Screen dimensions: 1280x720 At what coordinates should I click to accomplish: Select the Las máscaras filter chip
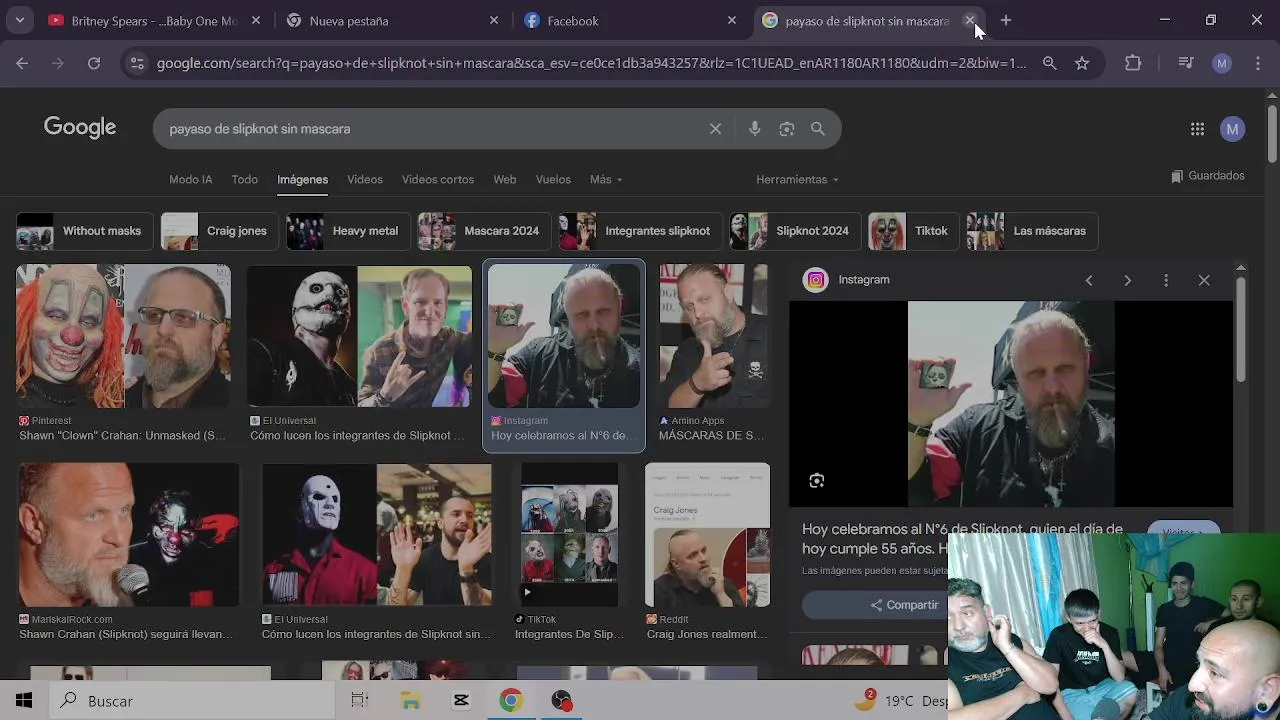1032,231
